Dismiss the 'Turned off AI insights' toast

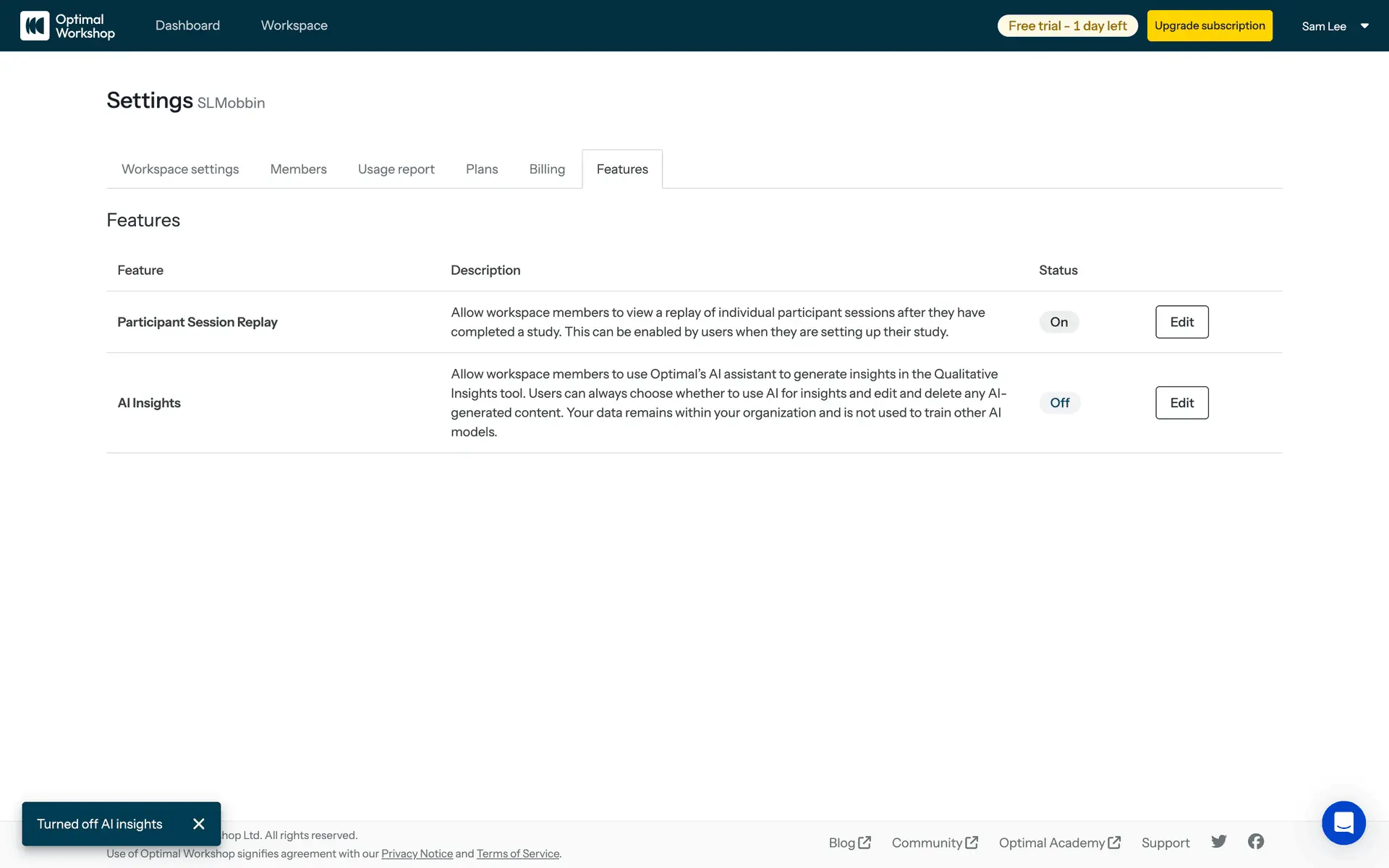click(x=199, y=824)
